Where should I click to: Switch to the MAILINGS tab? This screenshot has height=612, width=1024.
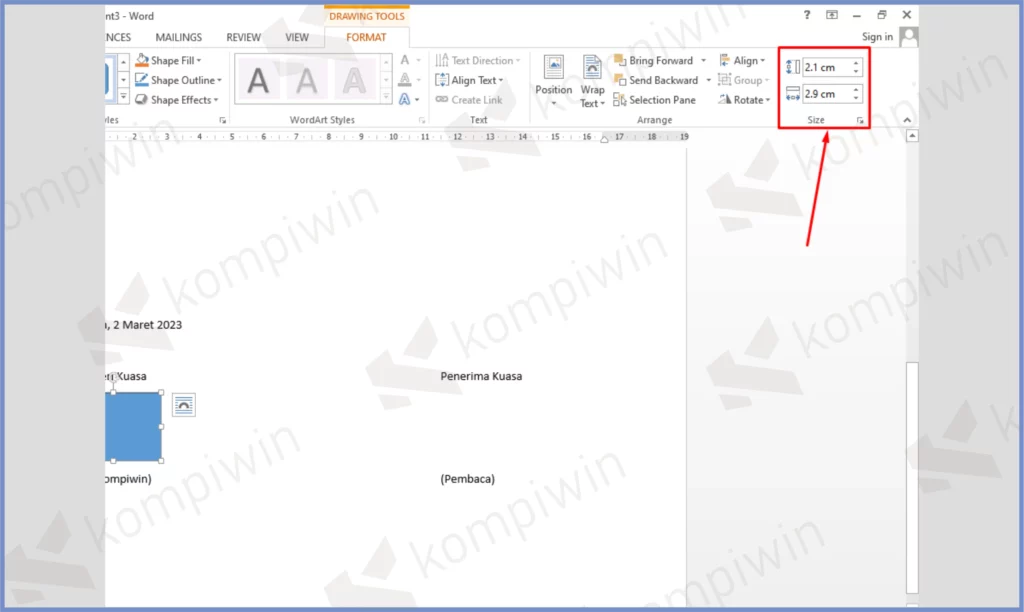pyautogui.click(x=179, y=37)
